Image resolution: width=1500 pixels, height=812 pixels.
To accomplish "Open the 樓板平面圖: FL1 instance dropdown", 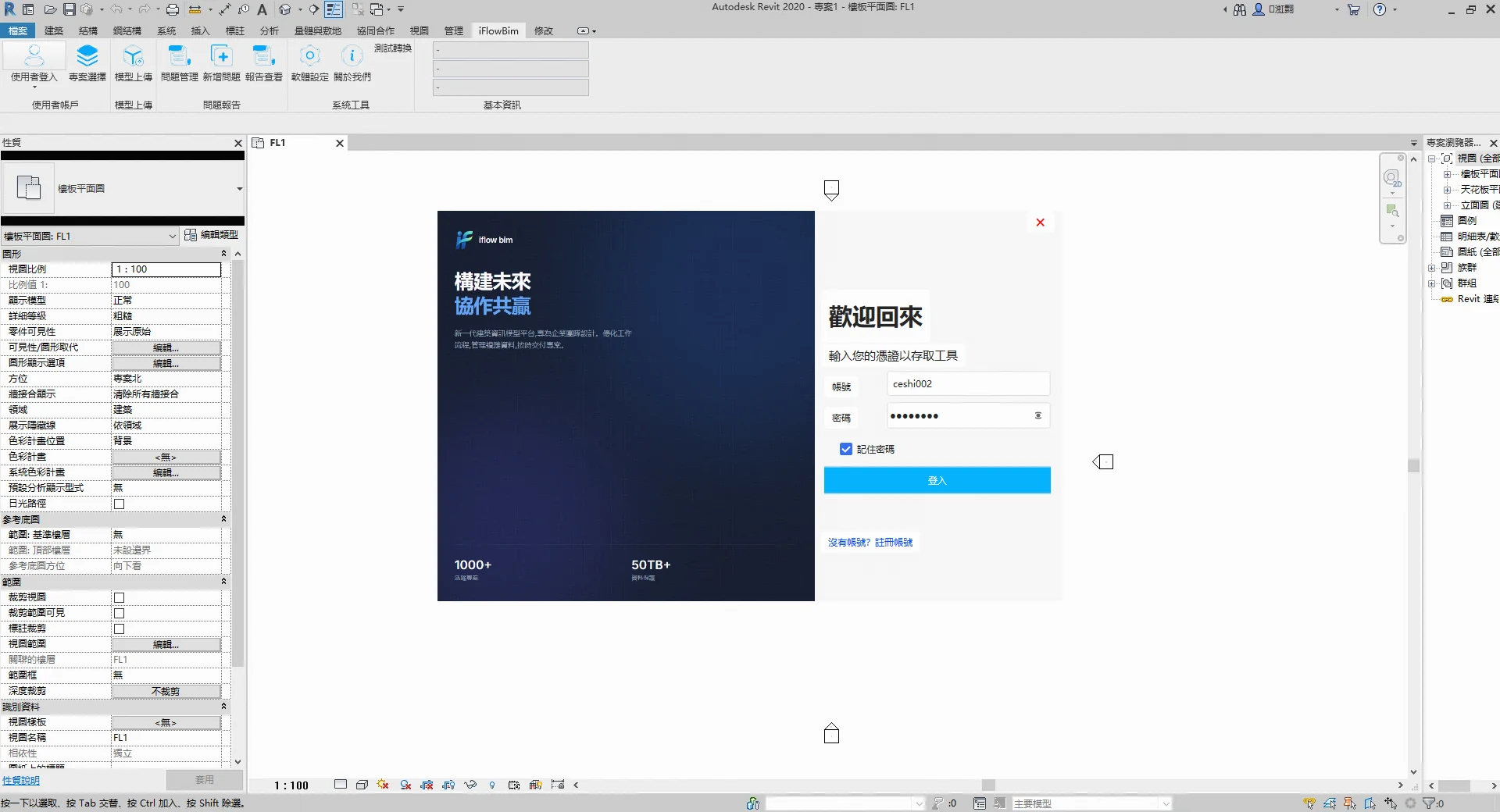I will click(91, 236).
